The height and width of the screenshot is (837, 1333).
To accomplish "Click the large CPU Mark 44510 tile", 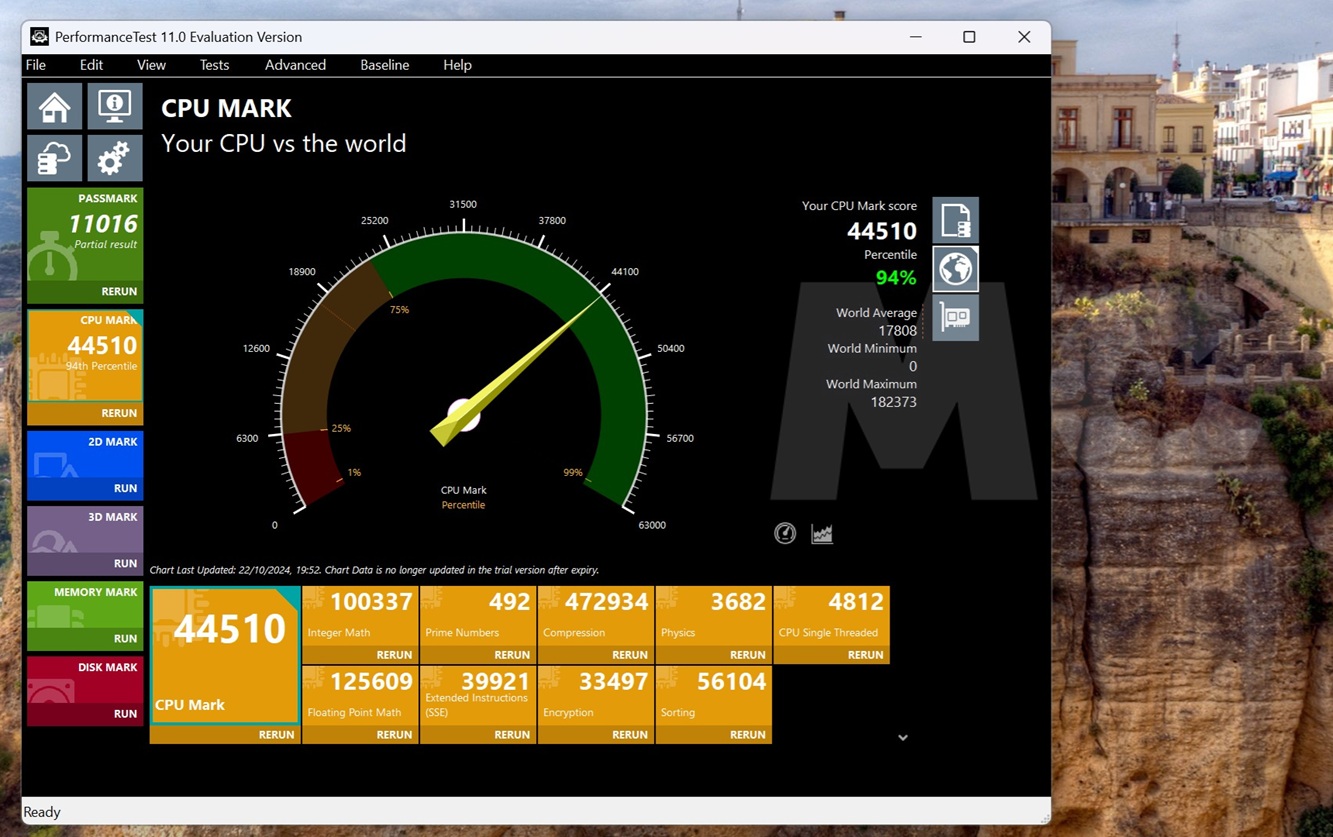I will pos(224,654).
